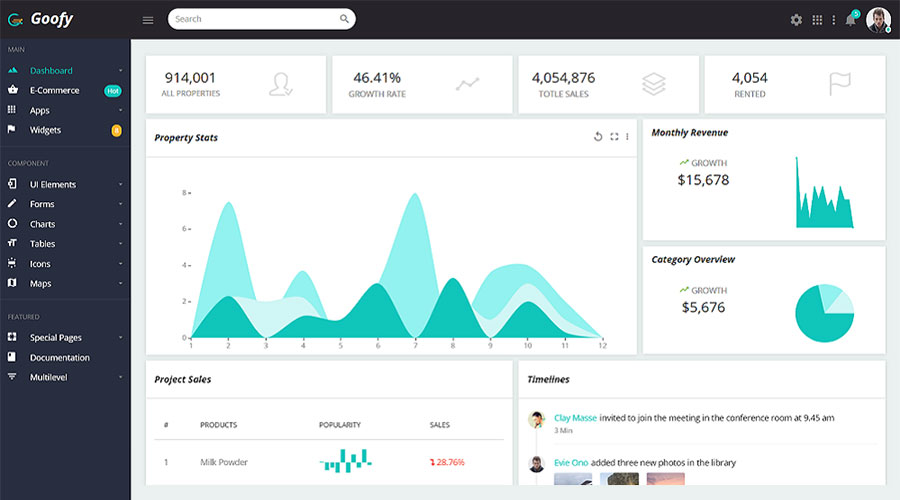Image resolution: width=900 pixels, height=500 pixels.
Task: Click the hamburger menu icon
Action: click(x=148, y=19)
